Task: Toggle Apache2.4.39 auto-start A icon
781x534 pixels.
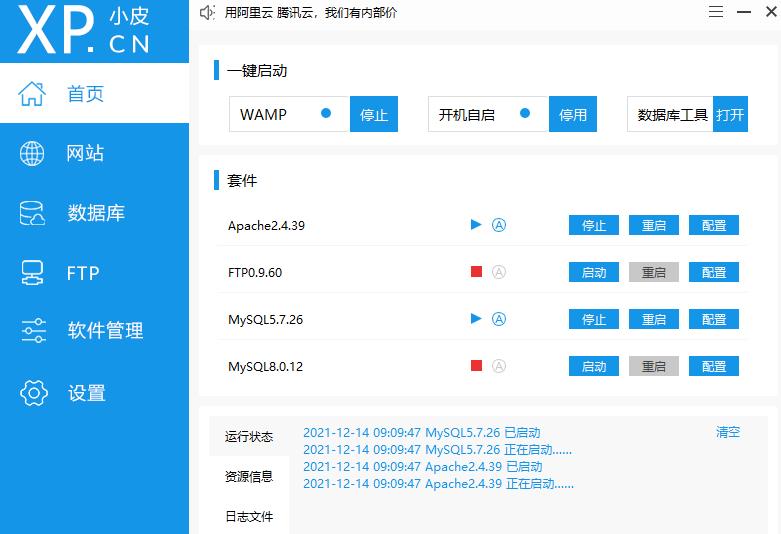Action: (x=499, y=225)
